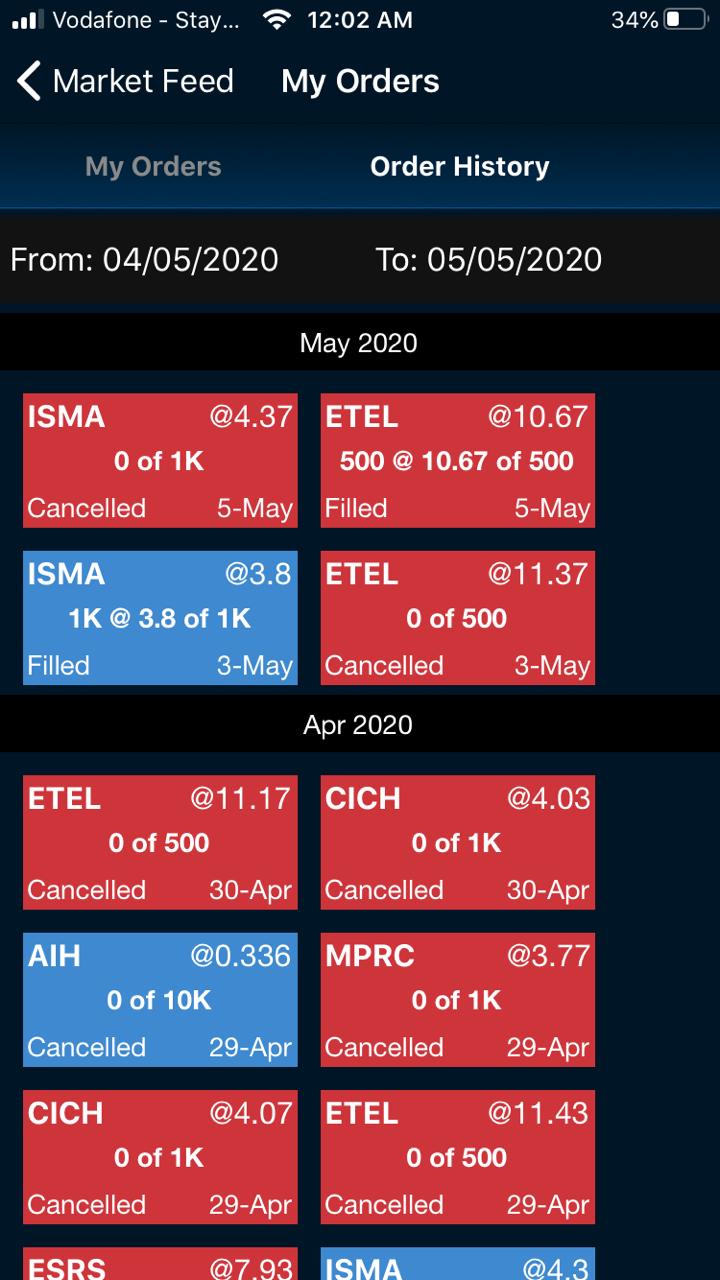Tap the back chevron arrow icon

click(x=29, y=81)
